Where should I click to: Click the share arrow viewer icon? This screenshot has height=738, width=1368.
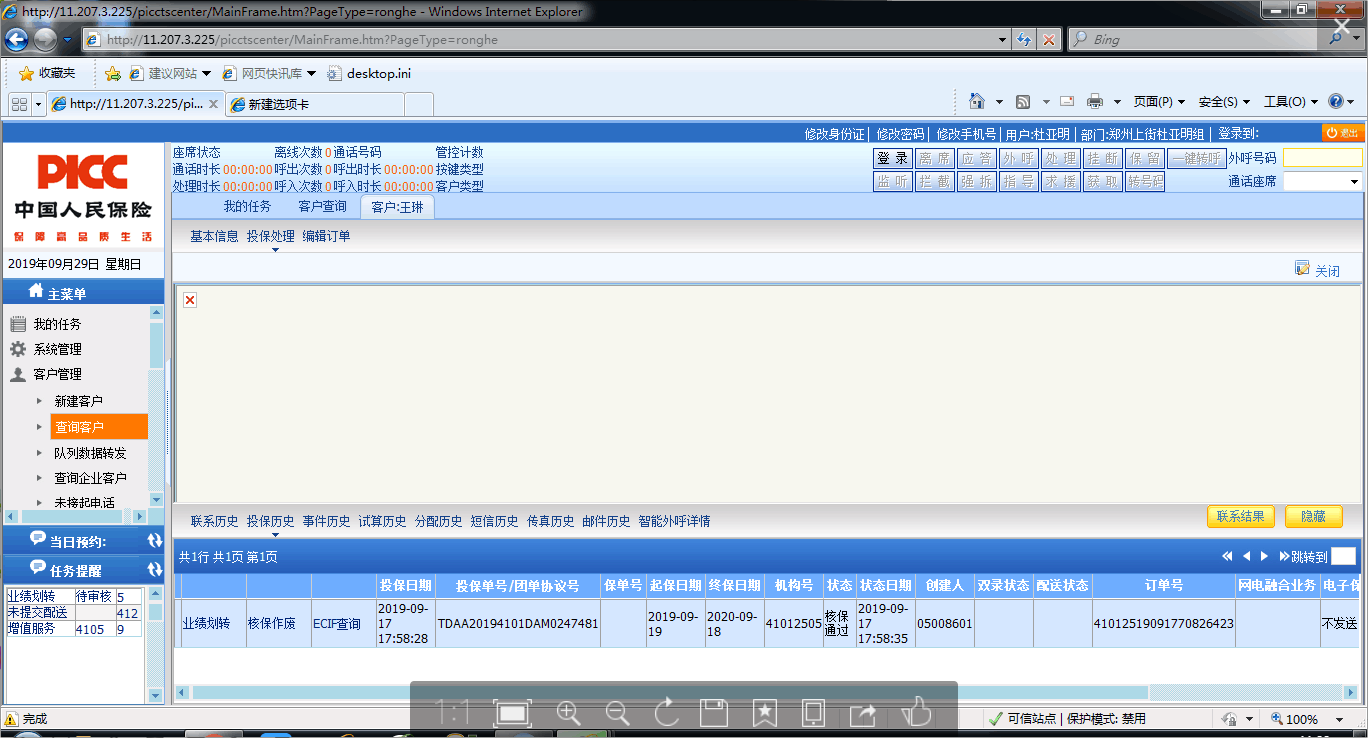[x=862, y=712]
